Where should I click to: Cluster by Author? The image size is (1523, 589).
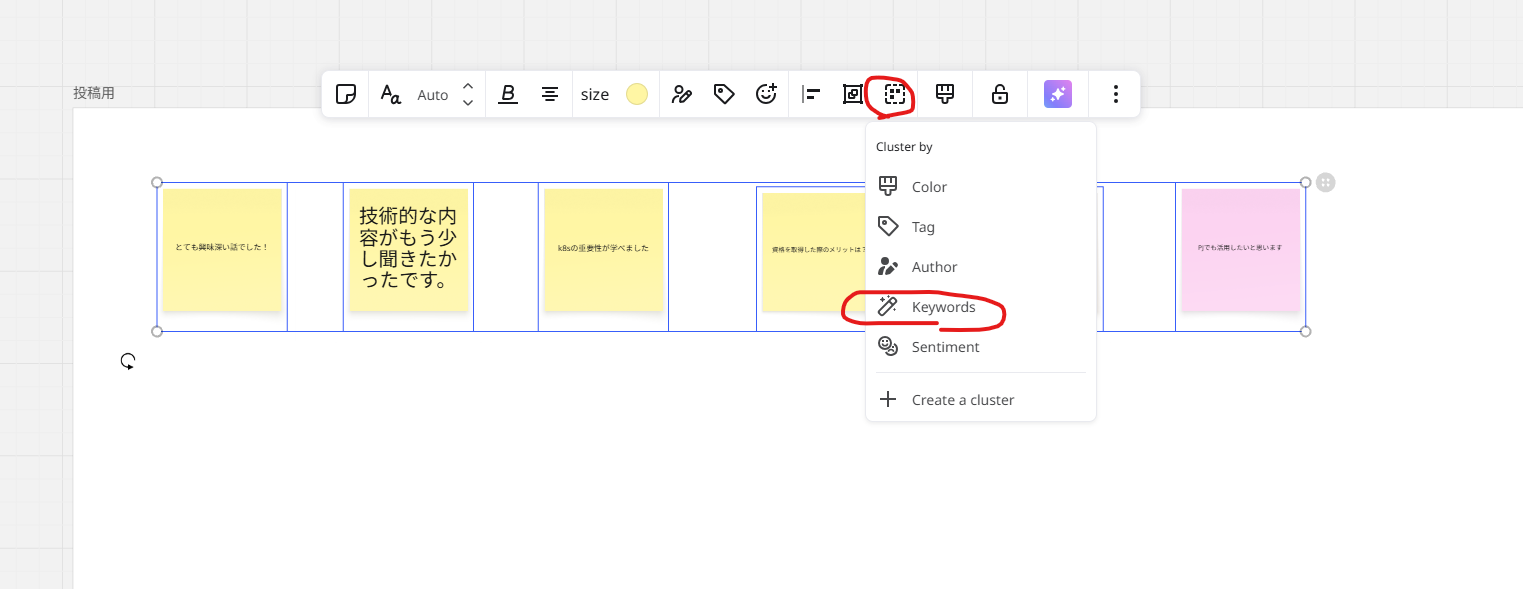coord(981,267)
